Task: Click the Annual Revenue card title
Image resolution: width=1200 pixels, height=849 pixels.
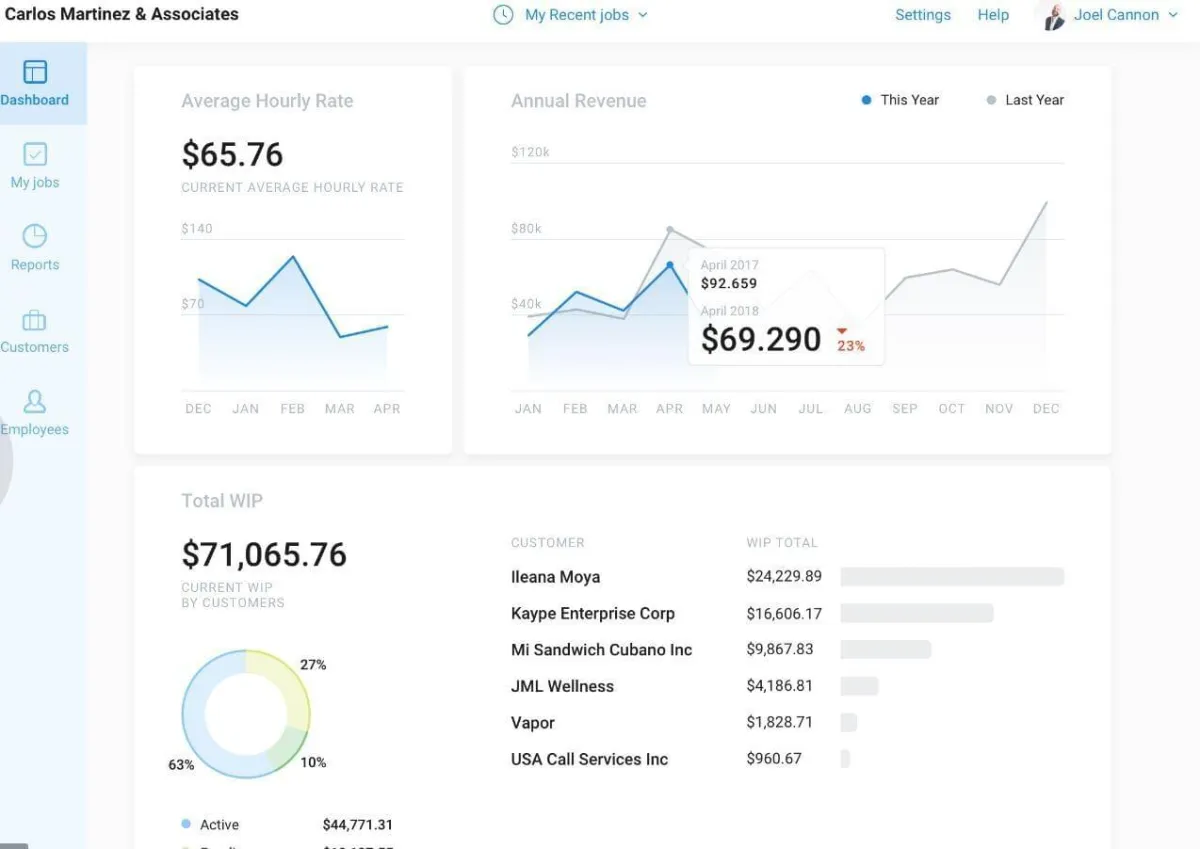Action: 578,101
